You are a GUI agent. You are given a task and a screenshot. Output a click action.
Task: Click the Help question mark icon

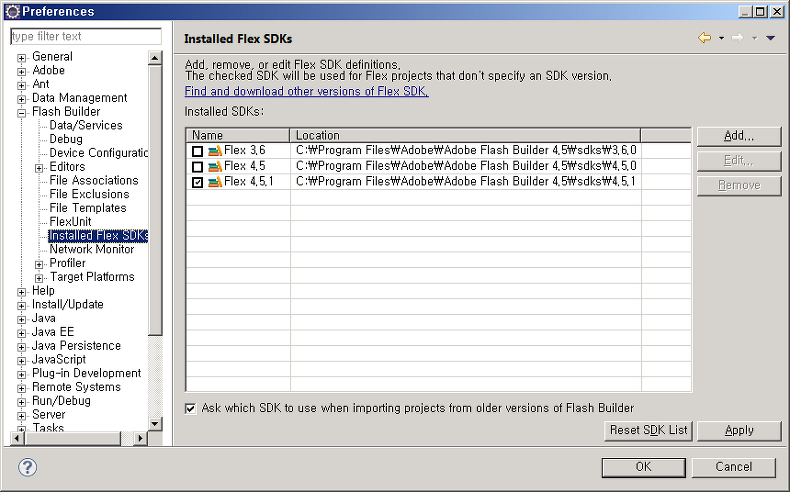27,467
